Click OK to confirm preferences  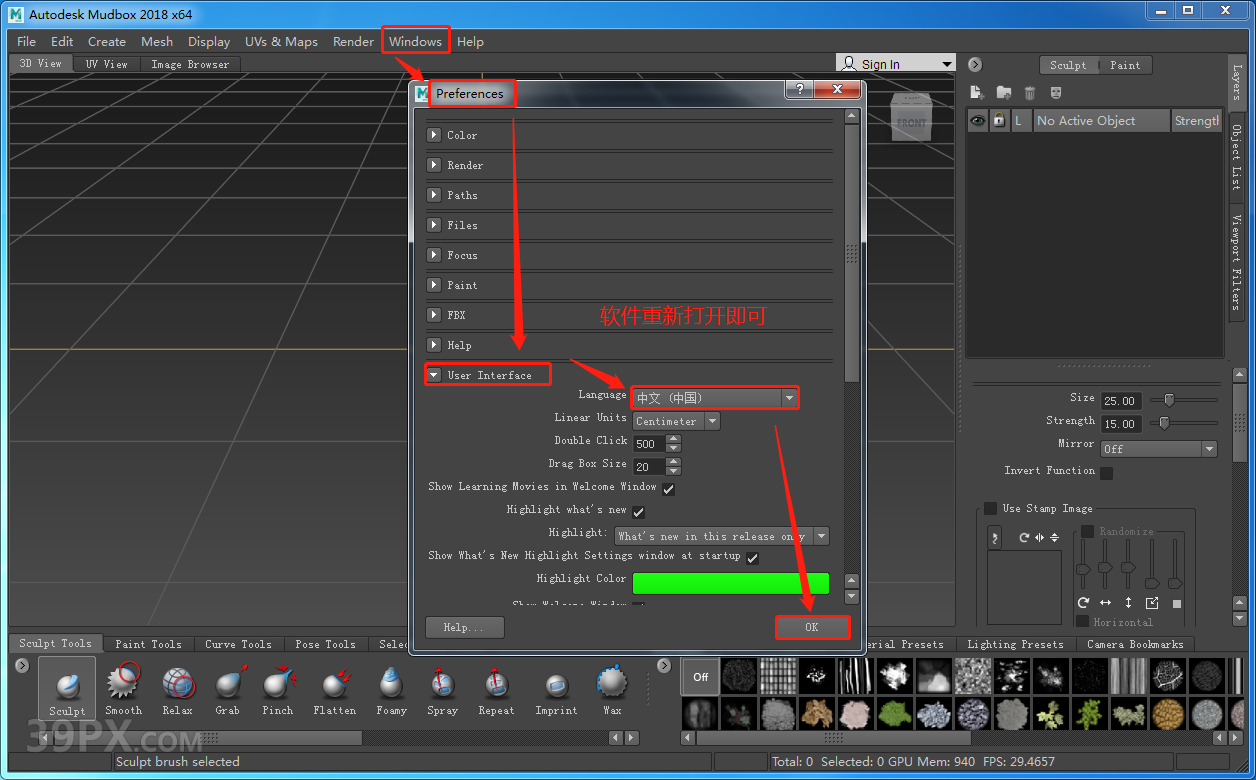point(811,627)
